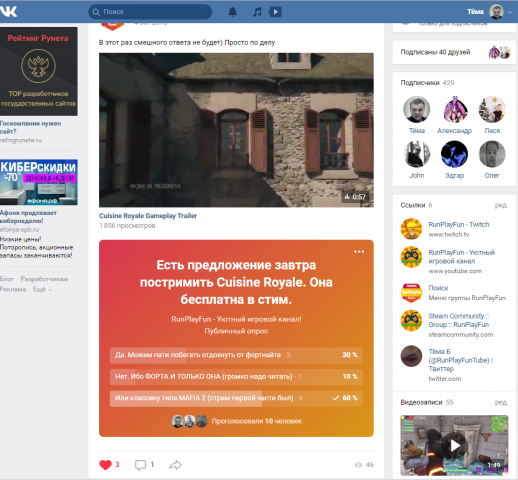The width and height of the screenshot is (518, 480).
Task: Expand the account menu arrow
Action: [x=510, y=12]
